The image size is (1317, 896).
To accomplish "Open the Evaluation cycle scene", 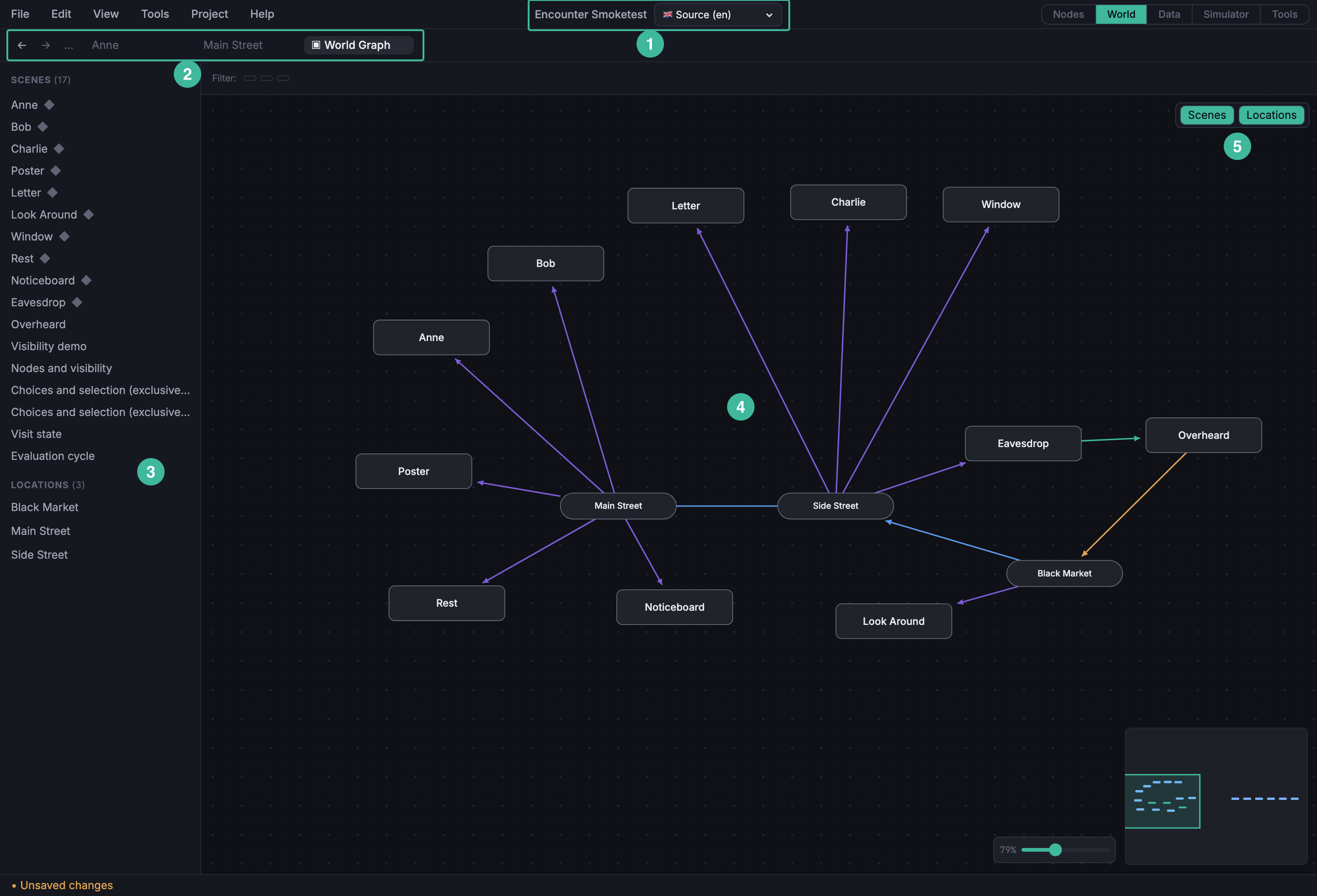I will point(53,456).
